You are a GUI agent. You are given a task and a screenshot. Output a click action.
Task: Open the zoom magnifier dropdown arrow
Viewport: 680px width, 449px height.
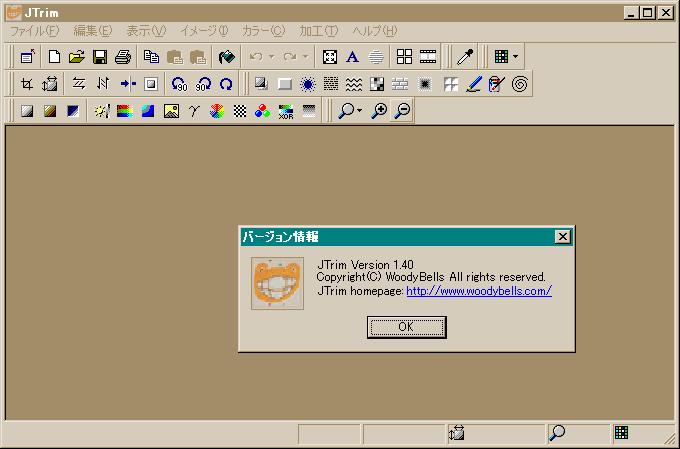click(360, 111)
